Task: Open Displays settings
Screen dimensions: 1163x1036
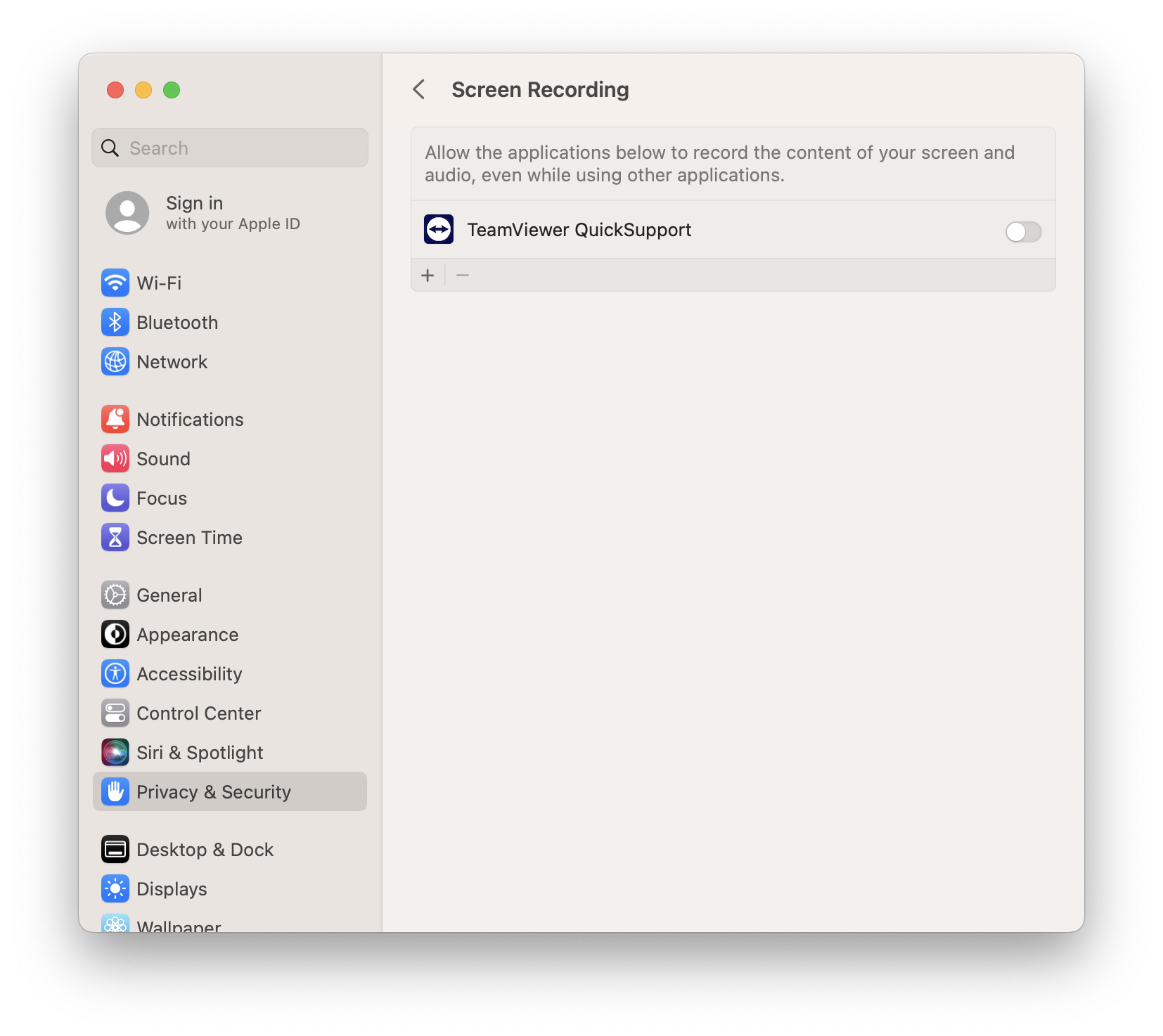Action: (x=171, y=888)
